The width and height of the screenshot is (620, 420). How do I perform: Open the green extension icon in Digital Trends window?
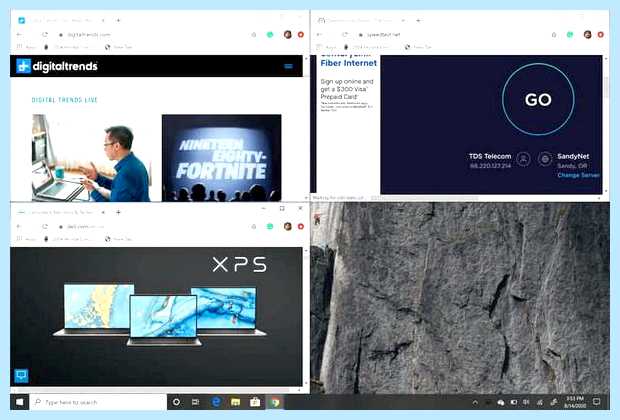(270, 35)
